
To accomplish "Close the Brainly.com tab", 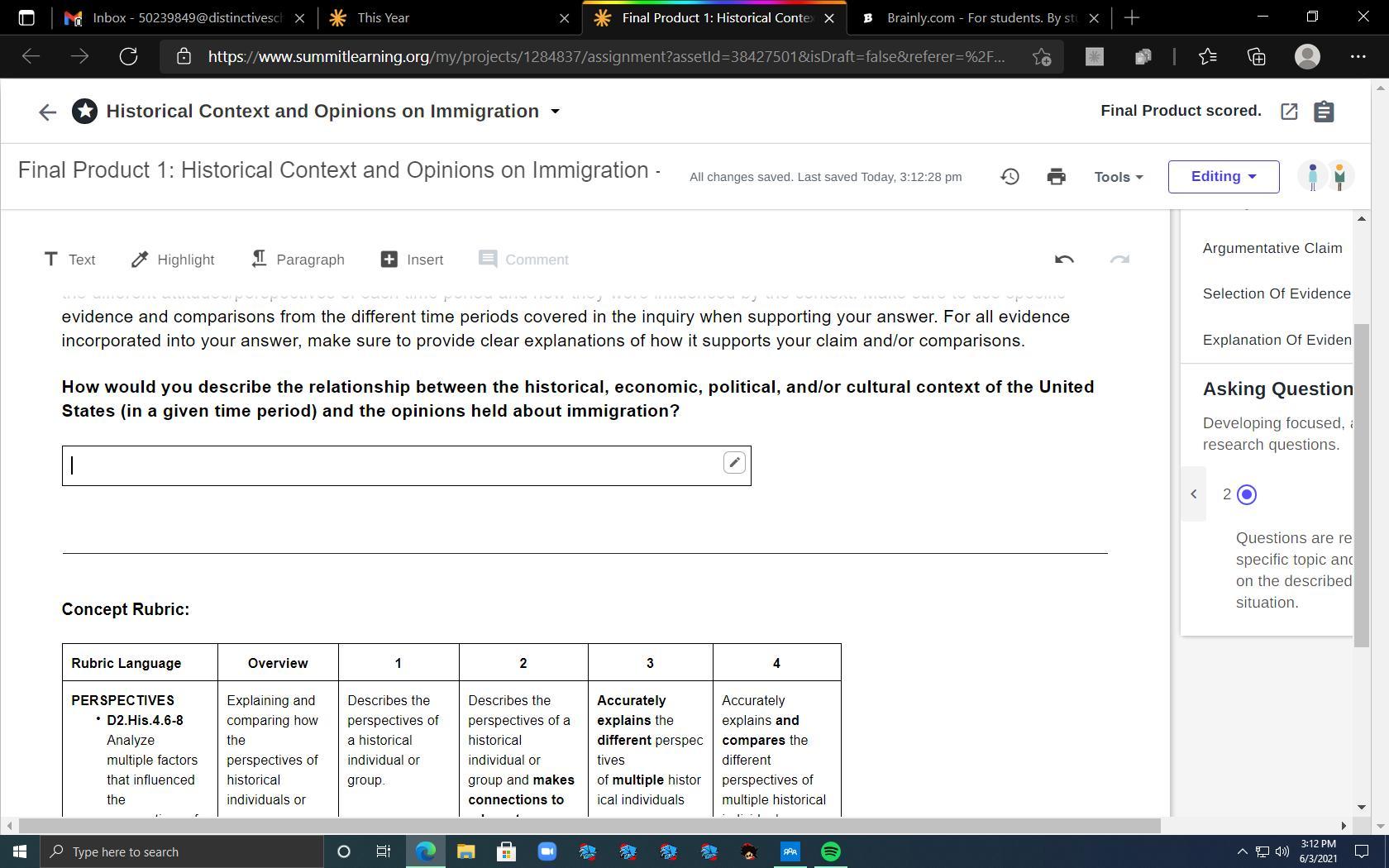I will [x=1094, y=17].
